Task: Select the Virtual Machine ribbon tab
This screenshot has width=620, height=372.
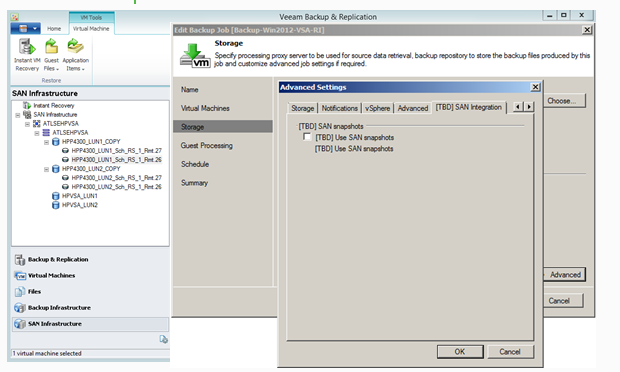Action: coord(91,29)
